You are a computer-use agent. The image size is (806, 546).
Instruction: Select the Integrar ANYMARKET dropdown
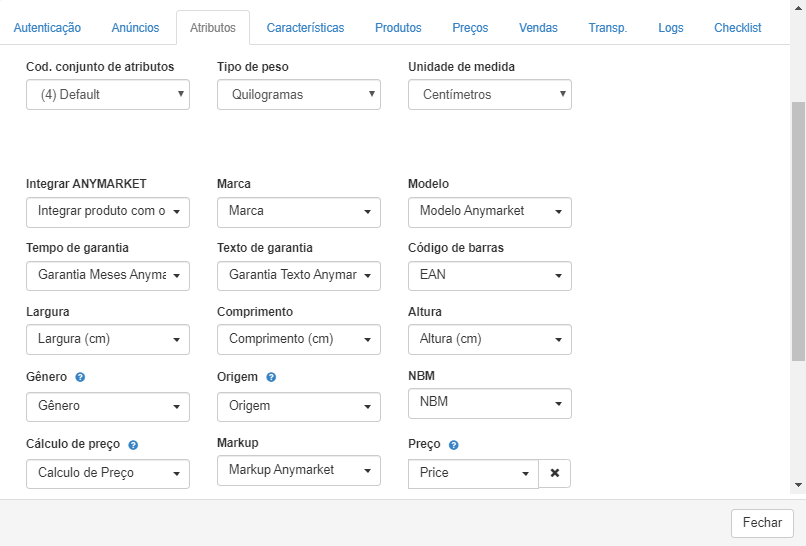[108, 212]
